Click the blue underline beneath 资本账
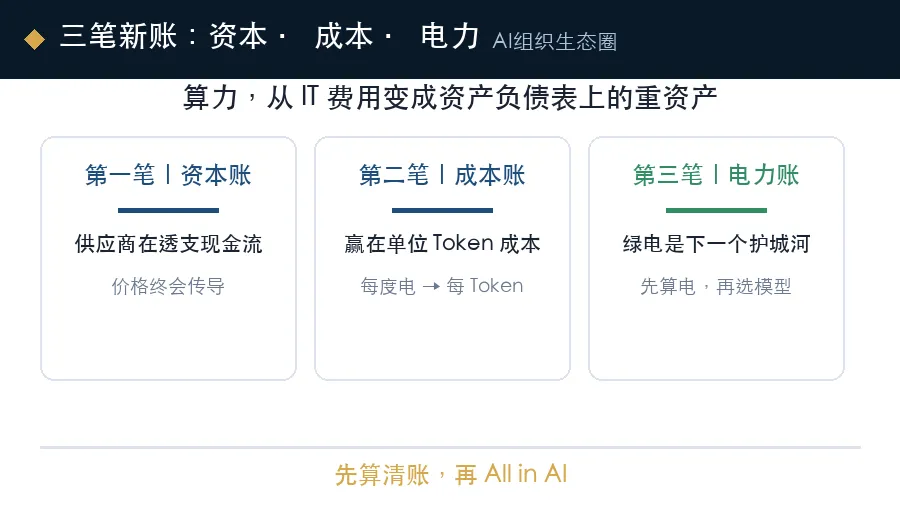900x520 pixels. click(x=168, y=211)
